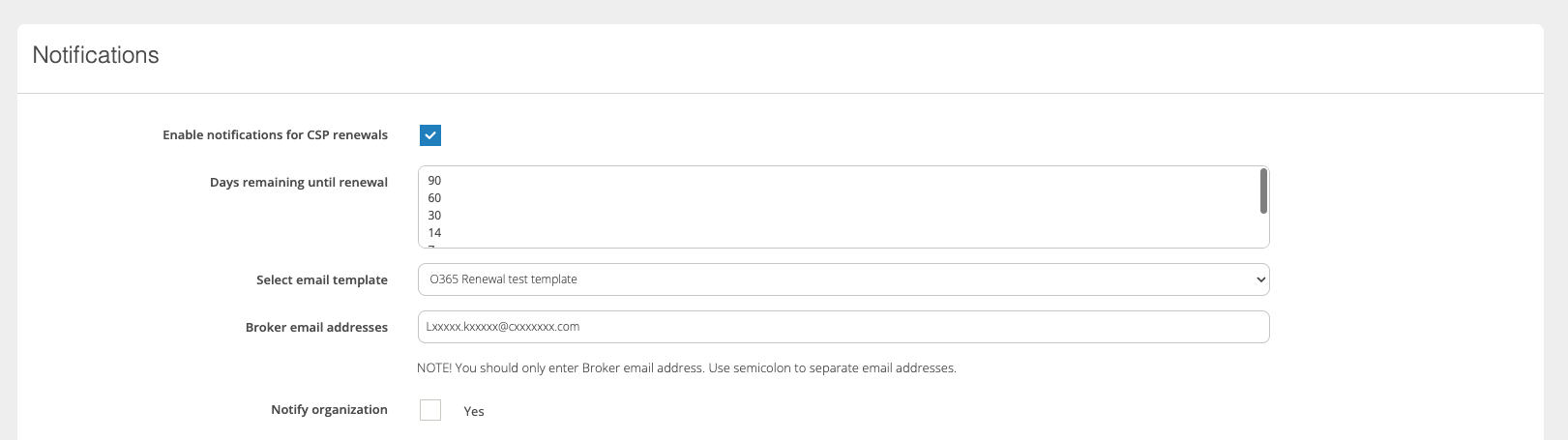1568x440 pixels.
Task: Click the partially visible last days option
Action: click(432, 246)
